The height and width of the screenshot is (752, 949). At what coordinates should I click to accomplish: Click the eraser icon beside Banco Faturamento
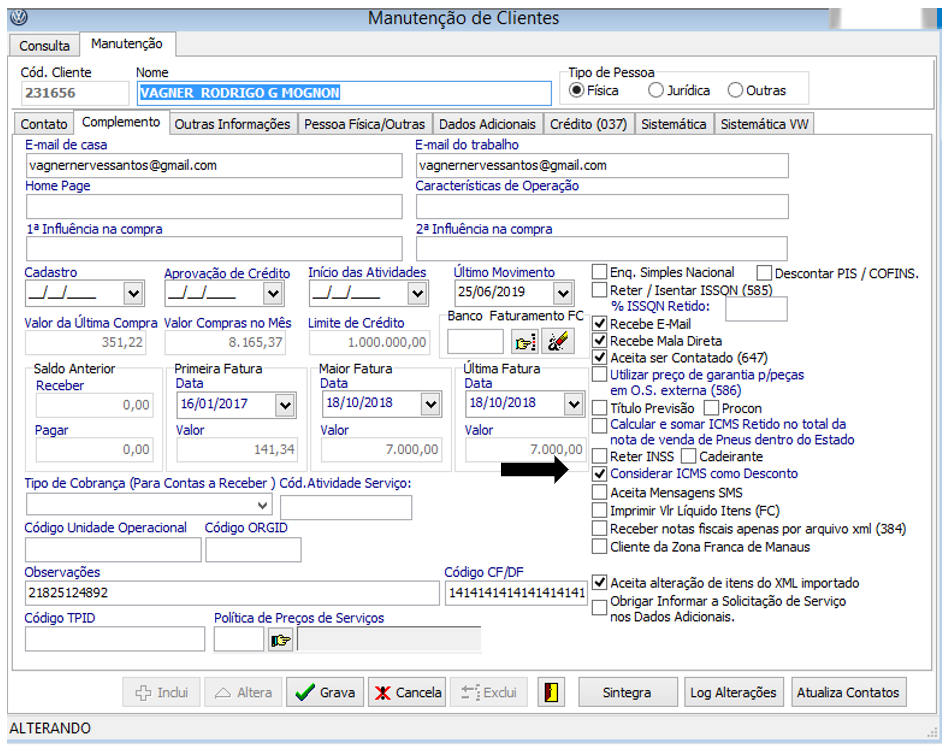click(557, 342)
